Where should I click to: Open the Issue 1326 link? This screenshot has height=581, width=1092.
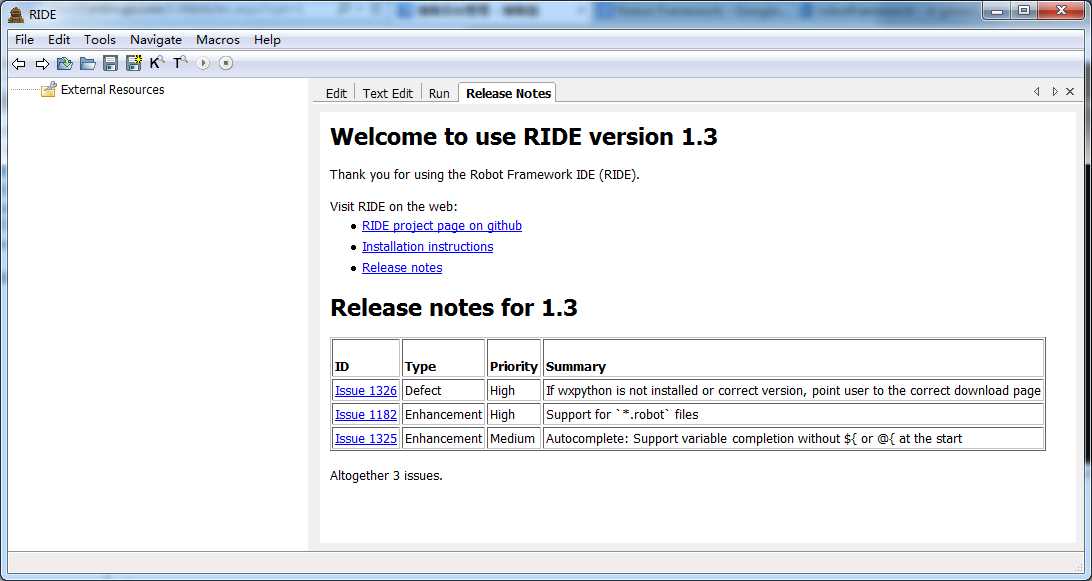point(366,391)
